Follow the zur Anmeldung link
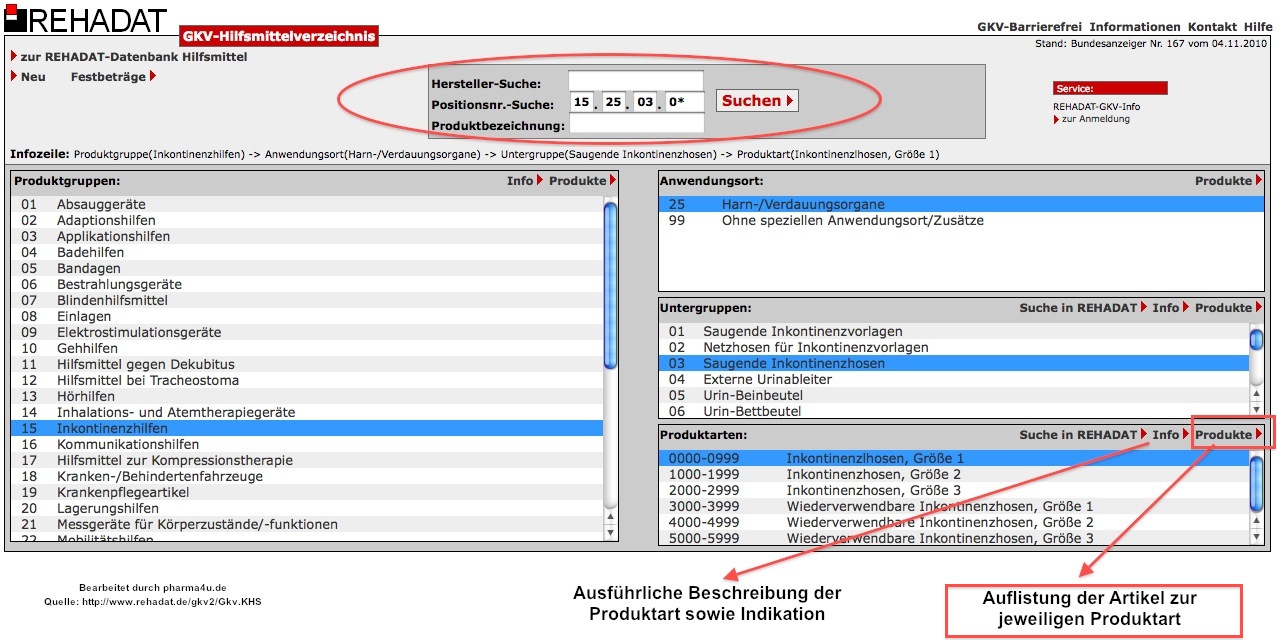This screenshot has height=644, width=1279. pos(1096,118)
